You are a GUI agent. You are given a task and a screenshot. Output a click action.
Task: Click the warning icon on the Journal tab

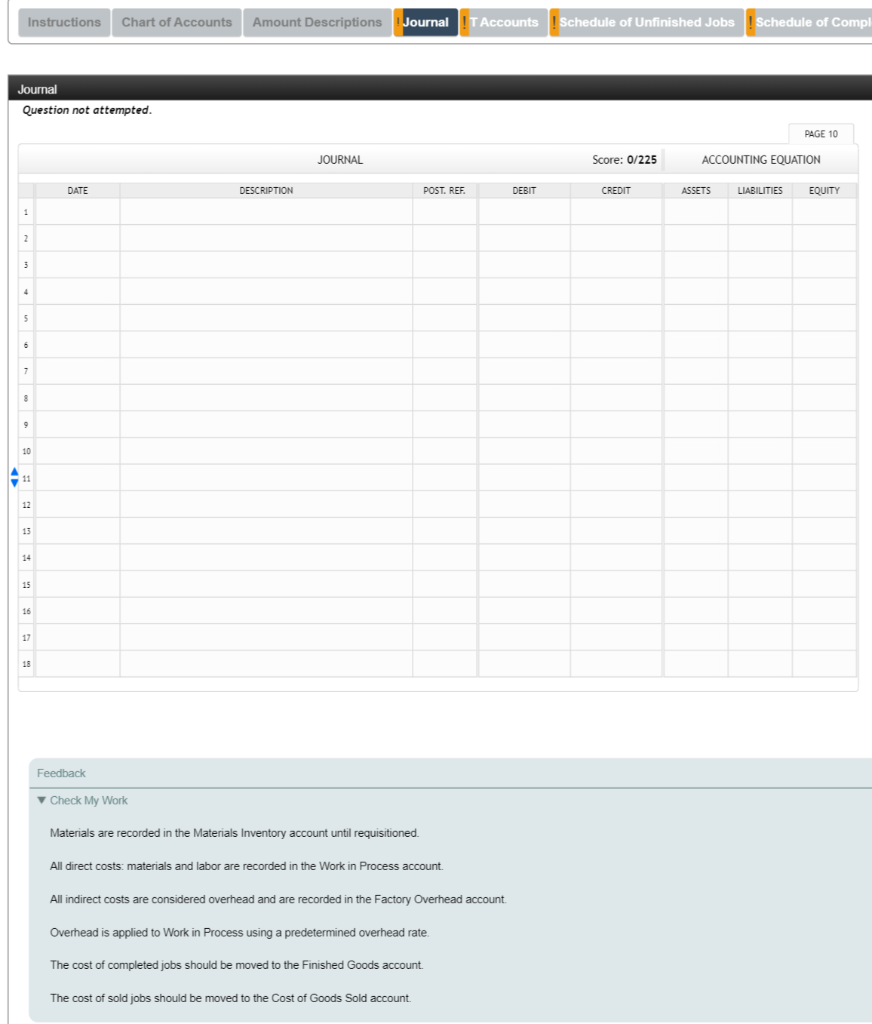(398, 22)
